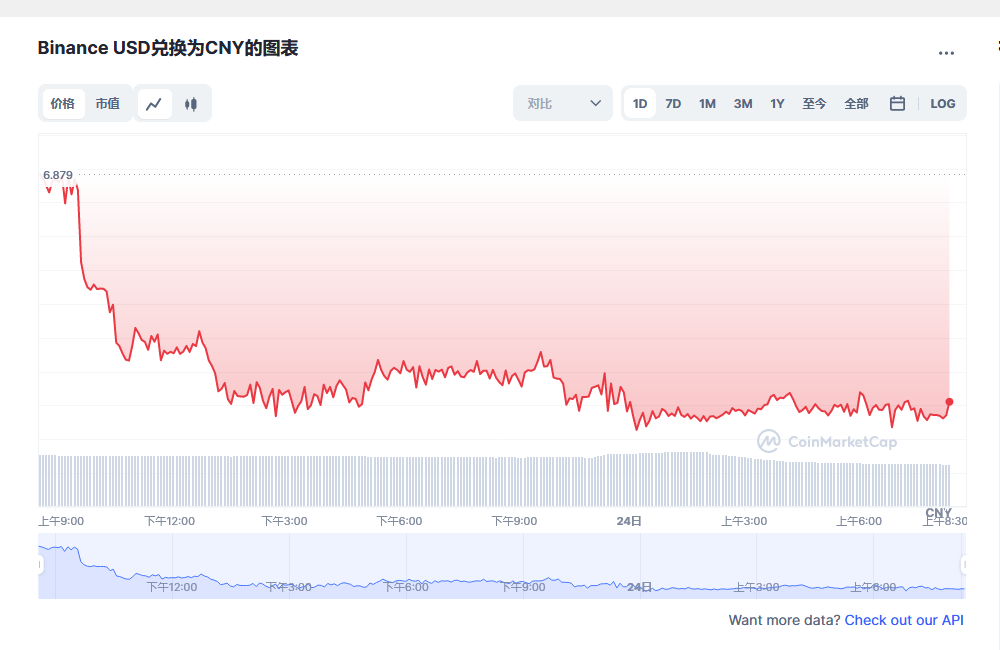Toggle the LOG scale button
The height and width of the screenshot is (650, 1000).
click(x=943, y=103)
